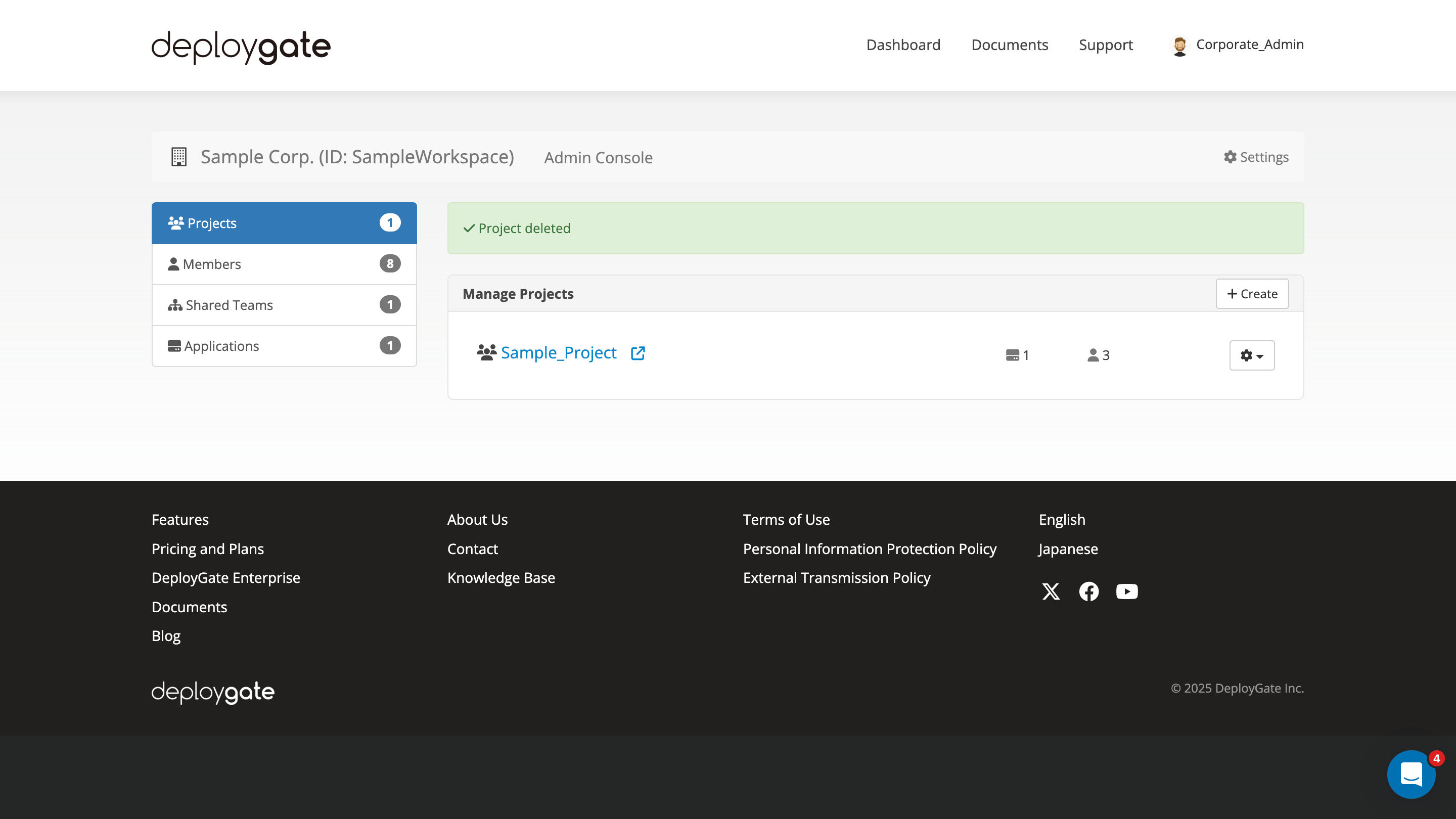1456x819 pixels.
Task: Switch language to Japanese
Action: pos(1068,549)
